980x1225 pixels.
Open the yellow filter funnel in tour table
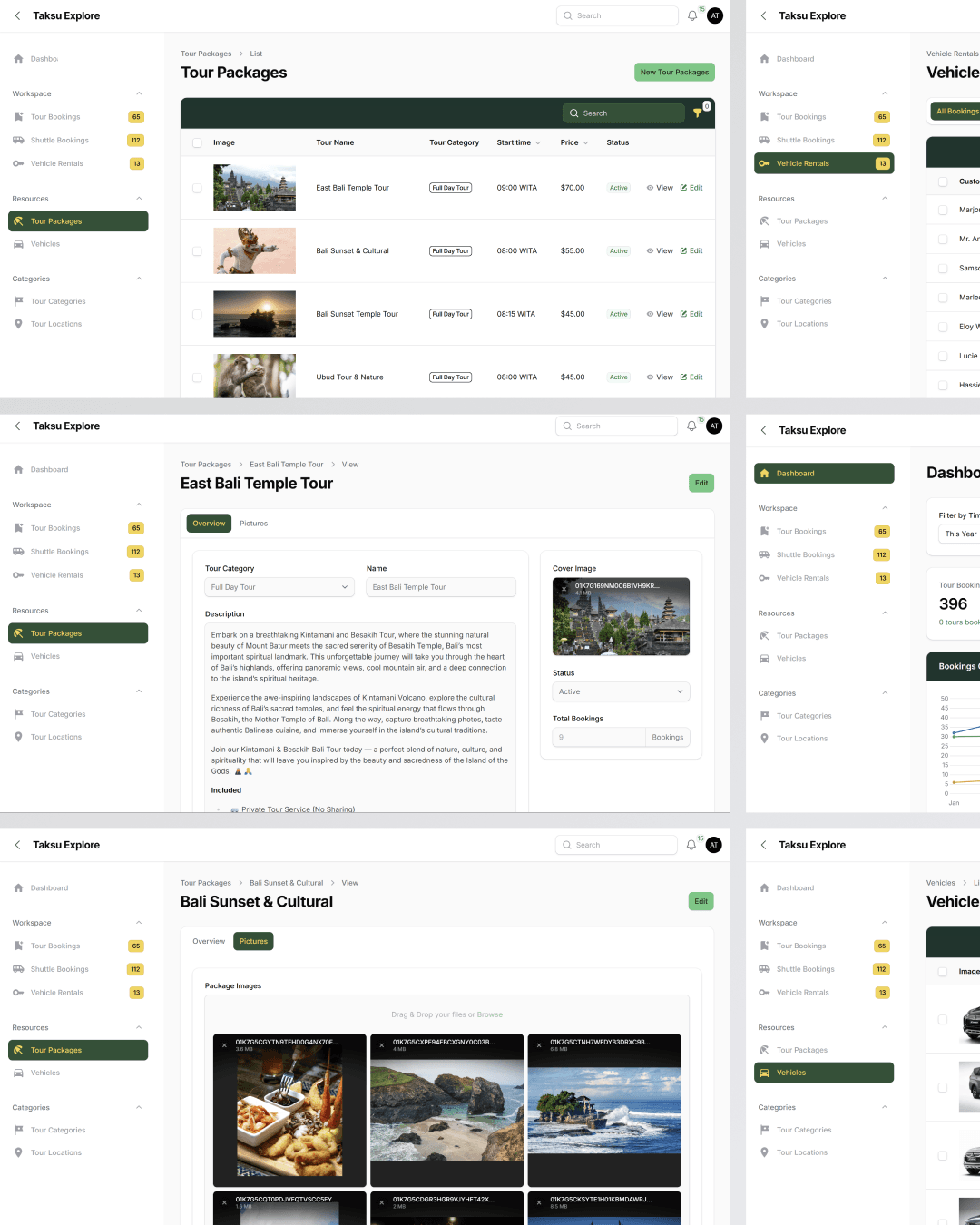click(x=697, y=113)
